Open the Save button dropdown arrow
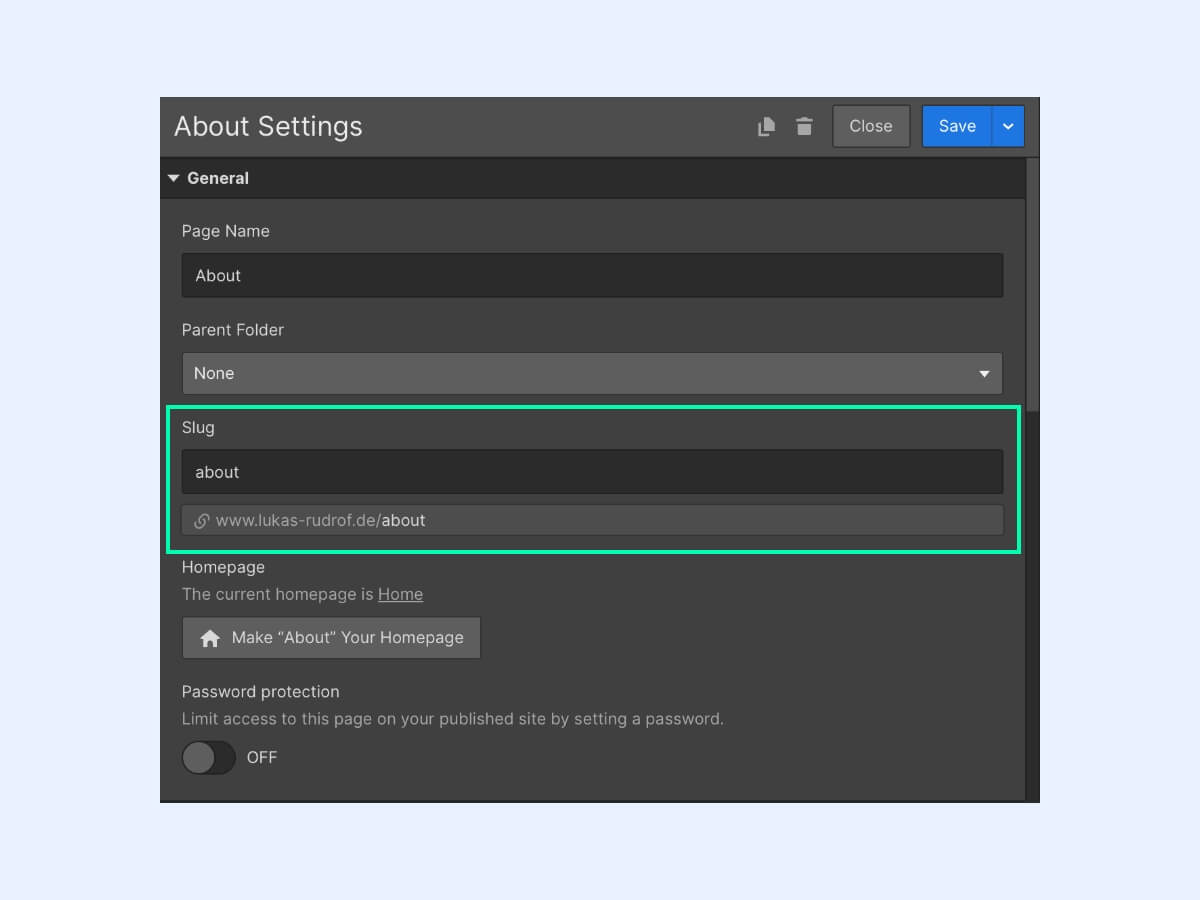 (x=1008, y=126)
